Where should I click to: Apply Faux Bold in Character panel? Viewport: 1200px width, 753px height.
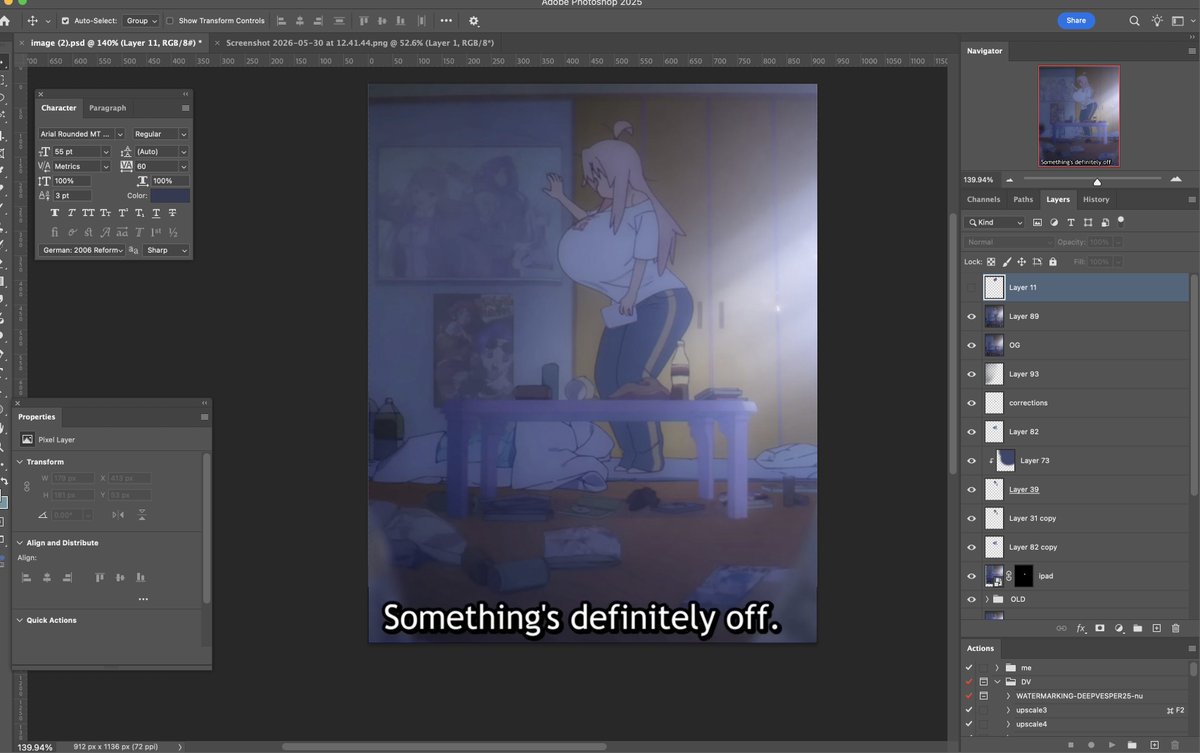point(56,213)
